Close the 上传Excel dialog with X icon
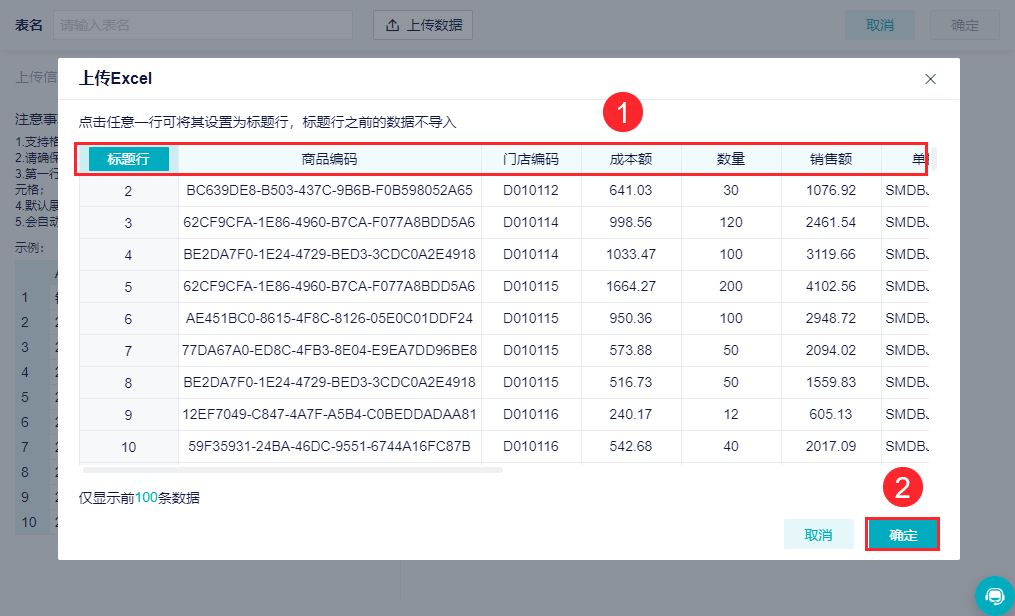The width and height of the screenshot is (1015, 616). 930,79
